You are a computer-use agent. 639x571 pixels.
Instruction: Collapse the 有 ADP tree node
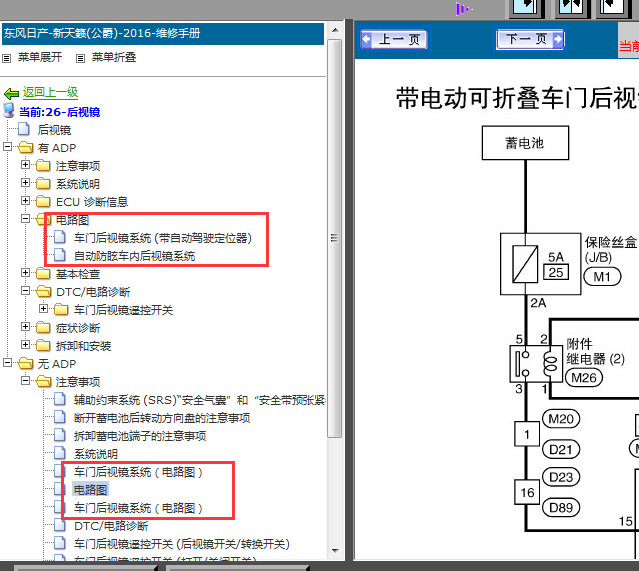tap(7, 146)
